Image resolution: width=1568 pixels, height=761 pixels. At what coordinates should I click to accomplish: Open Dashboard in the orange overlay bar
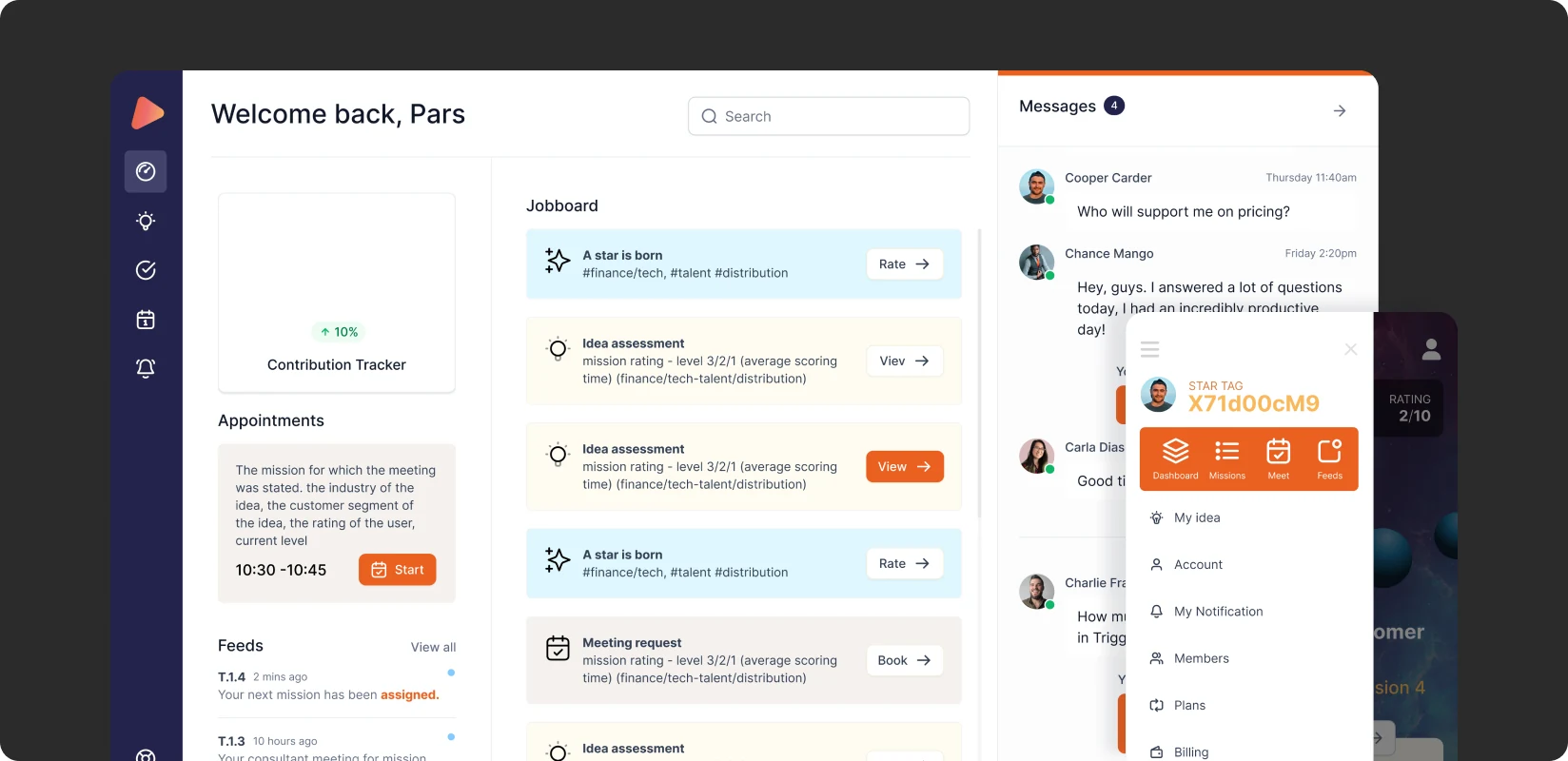[x=1175, y=459]
